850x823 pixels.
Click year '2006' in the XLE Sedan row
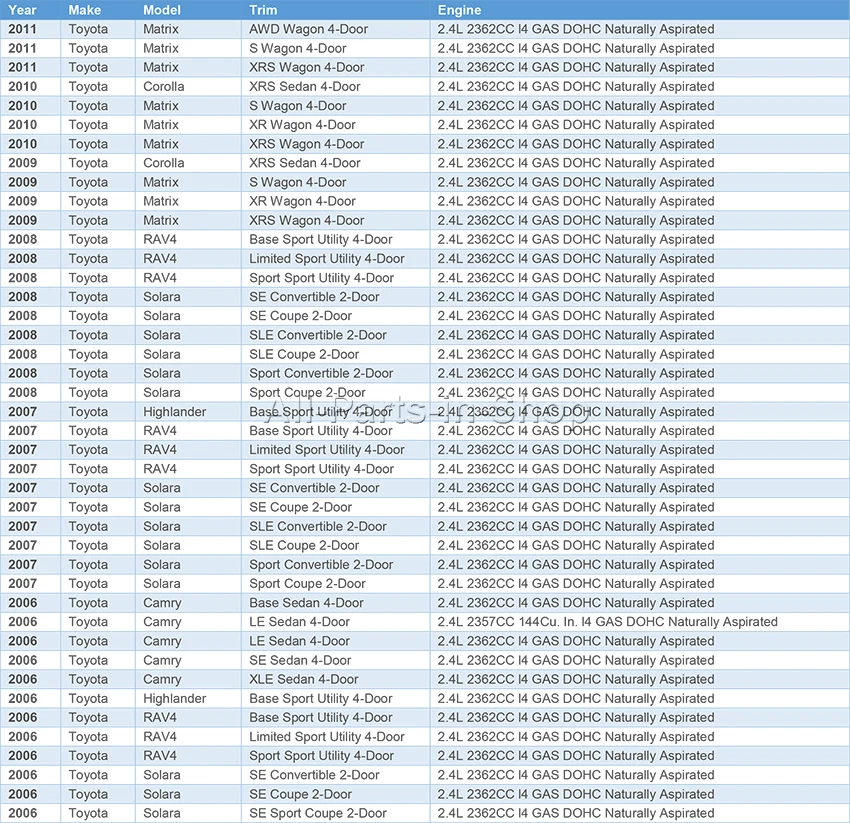[22, 679]
